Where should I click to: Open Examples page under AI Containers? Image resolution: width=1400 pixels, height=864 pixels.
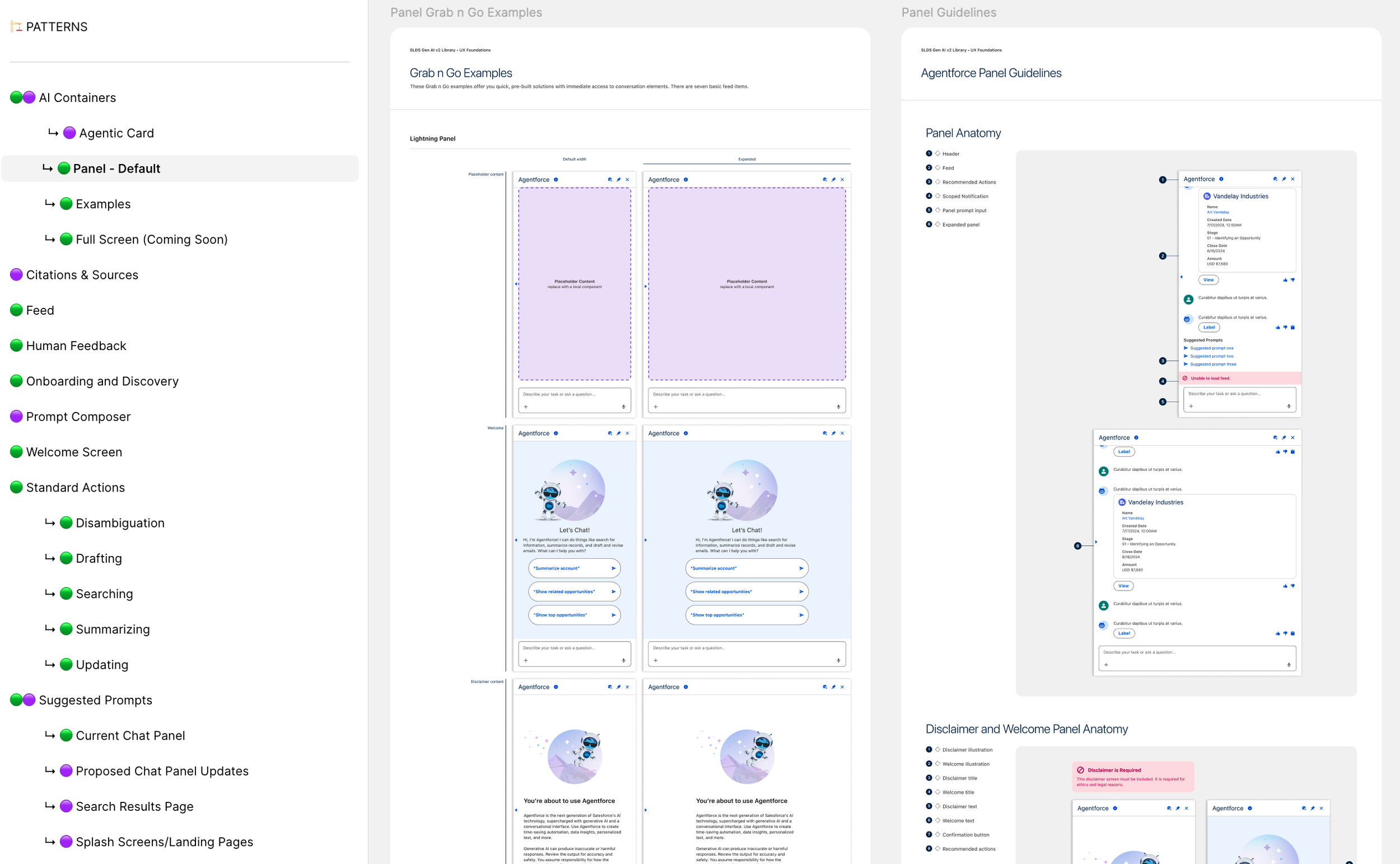point(103,204)
